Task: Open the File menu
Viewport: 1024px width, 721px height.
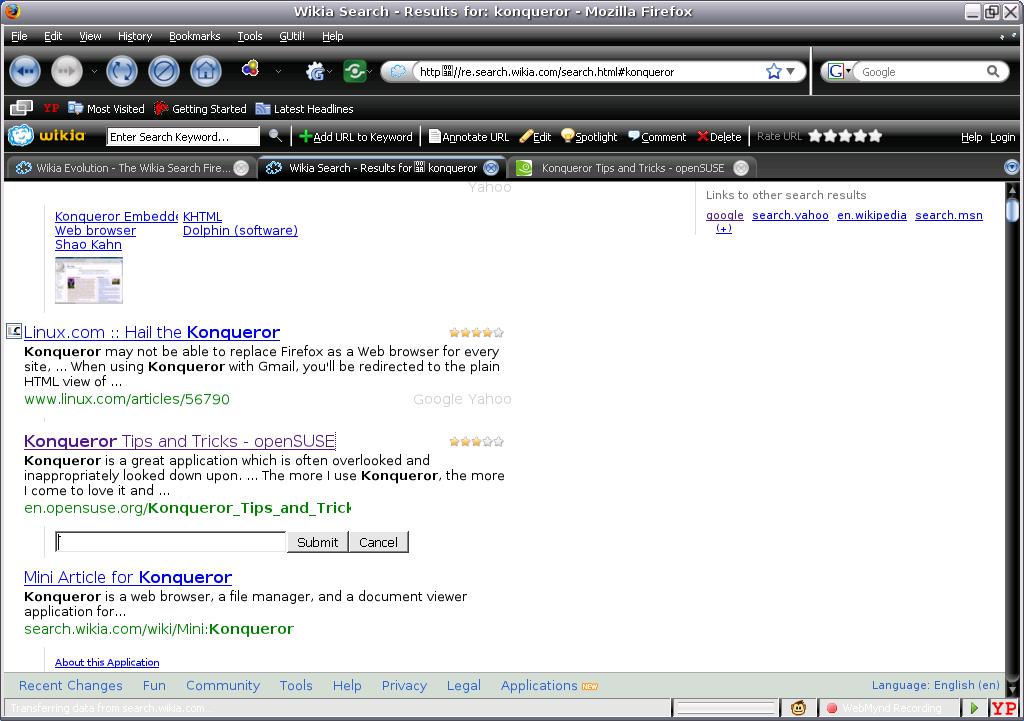Action: (x=19, y=36)
